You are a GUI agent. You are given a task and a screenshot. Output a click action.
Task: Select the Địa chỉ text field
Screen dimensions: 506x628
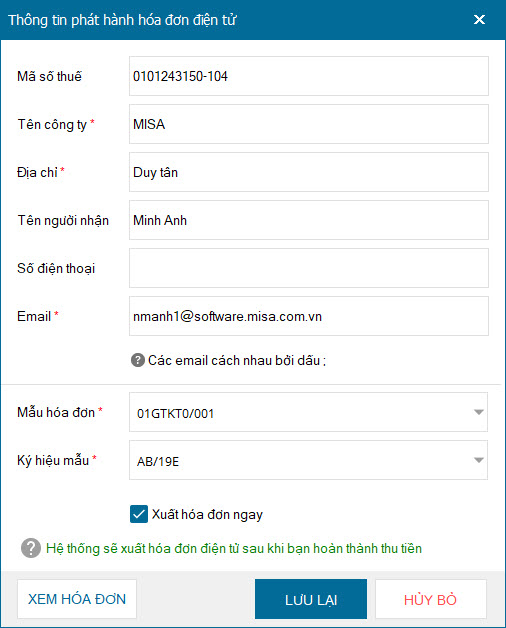point(308,172)
